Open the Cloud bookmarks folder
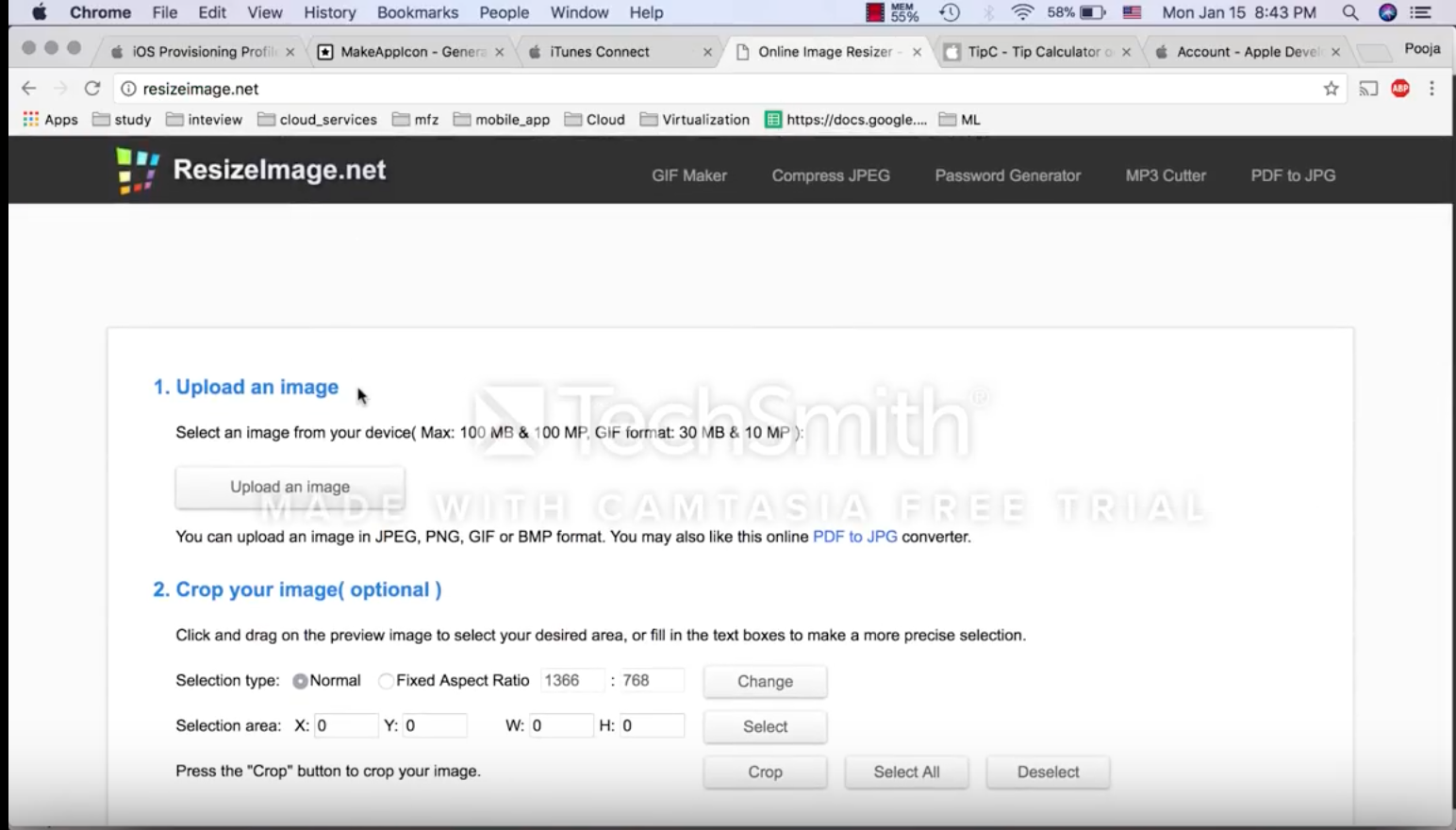 tap(595, 120)
